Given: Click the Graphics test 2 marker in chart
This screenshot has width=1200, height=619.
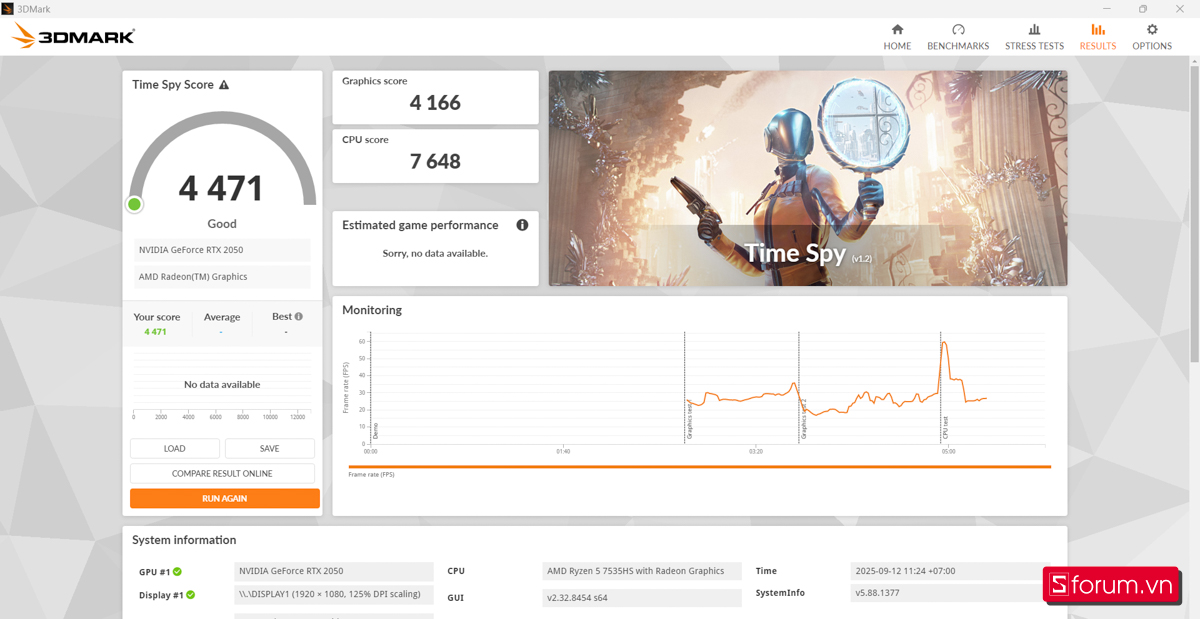Looking at the screenshot, I should (x=803, y=419).
